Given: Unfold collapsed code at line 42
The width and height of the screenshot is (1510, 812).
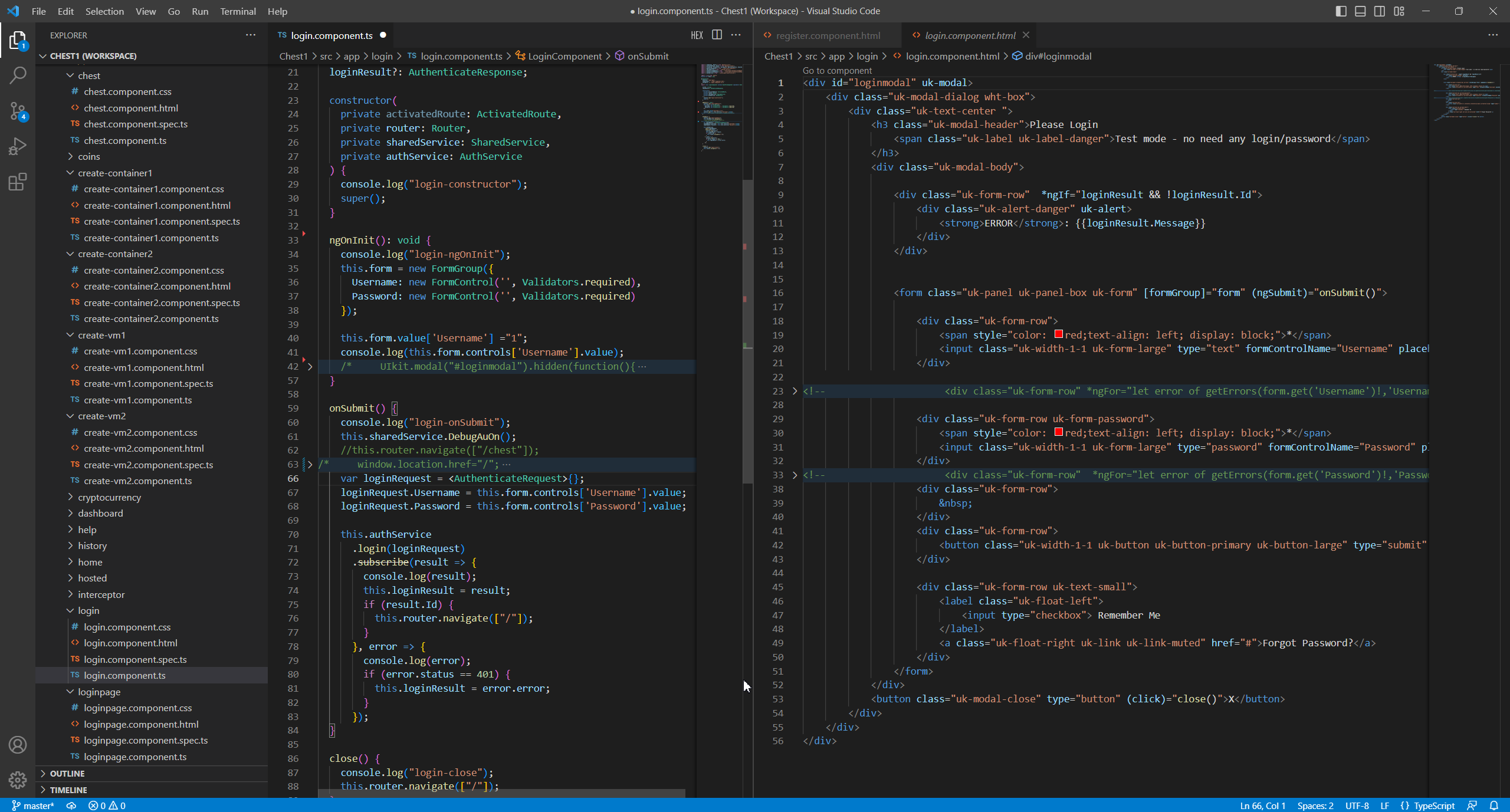Looking at the screenshot, I should pyautogui.click(x=310, y=366).
